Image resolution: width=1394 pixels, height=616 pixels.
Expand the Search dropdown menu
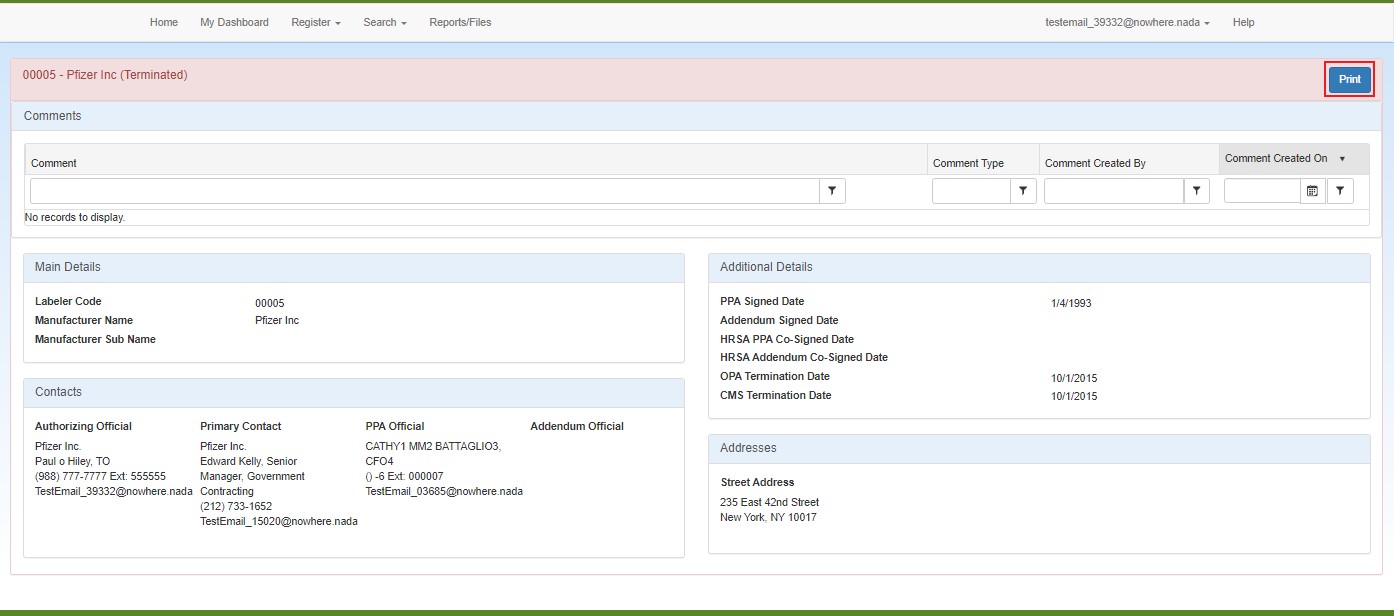click(x=384, y=22)
